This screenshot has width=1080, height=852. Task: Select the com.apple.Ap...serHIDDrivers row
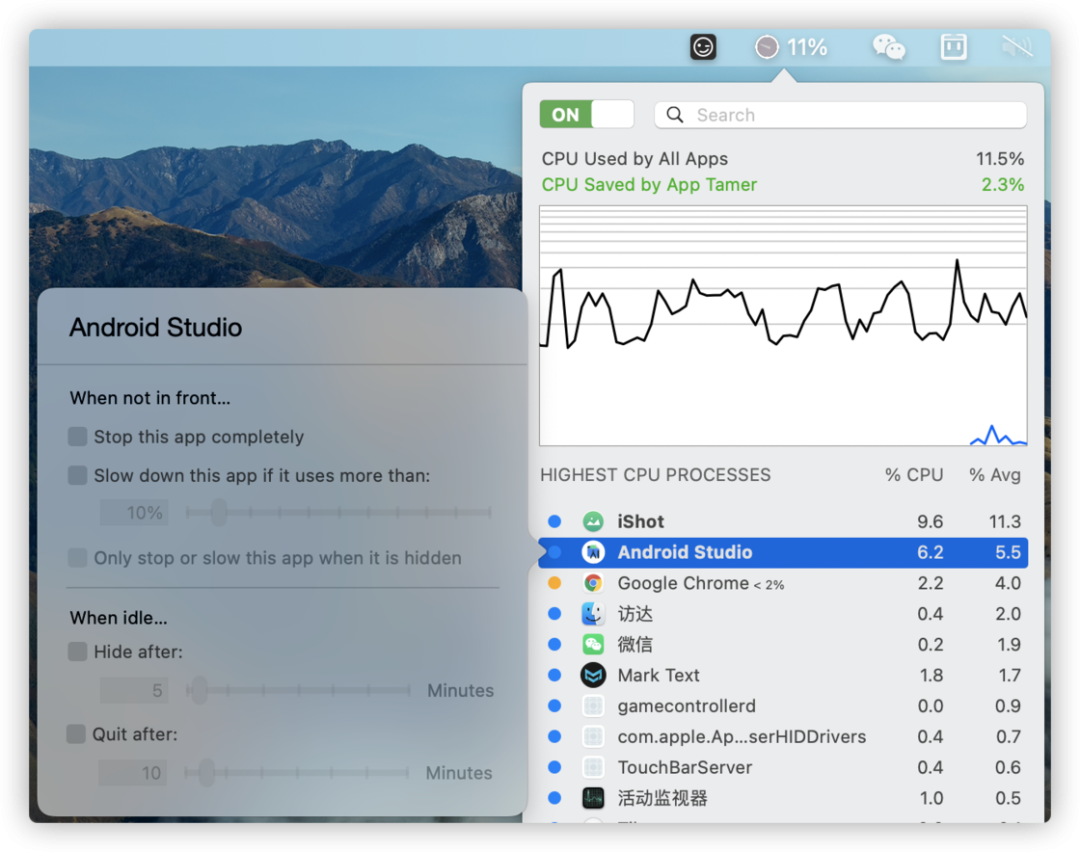783,737
